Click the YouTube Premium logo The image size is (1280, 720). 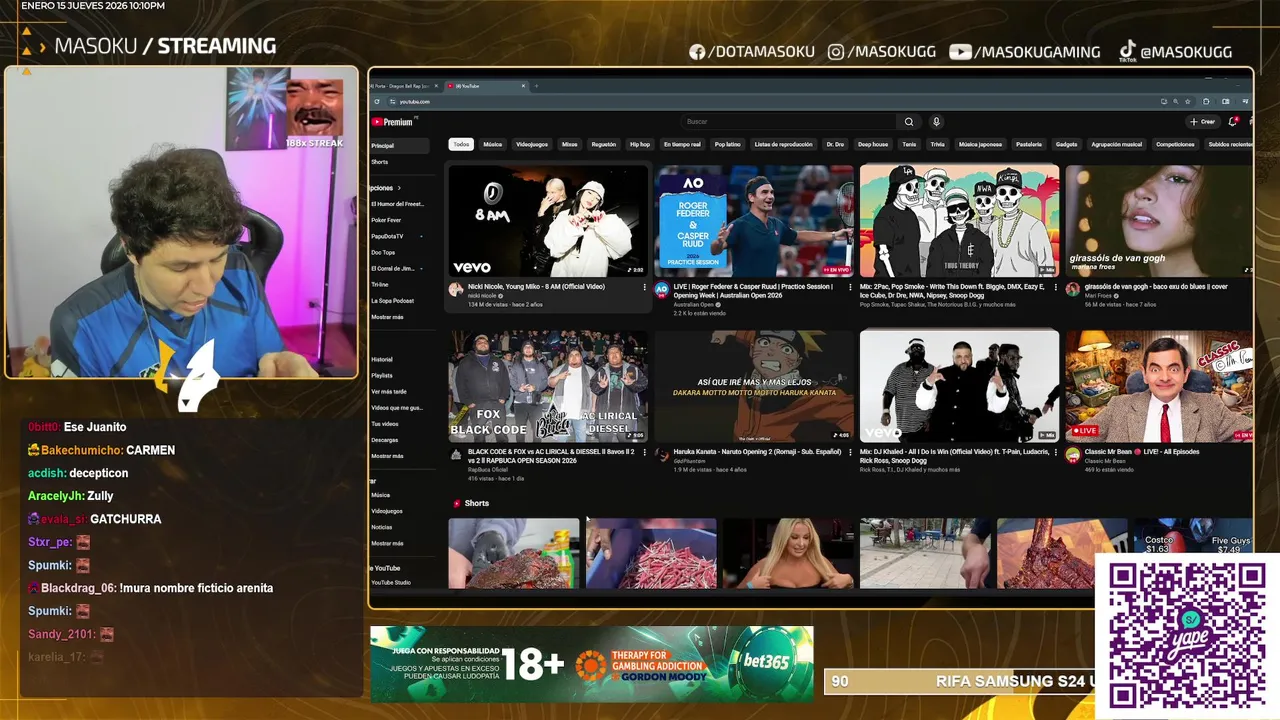(x=392, y=122)
